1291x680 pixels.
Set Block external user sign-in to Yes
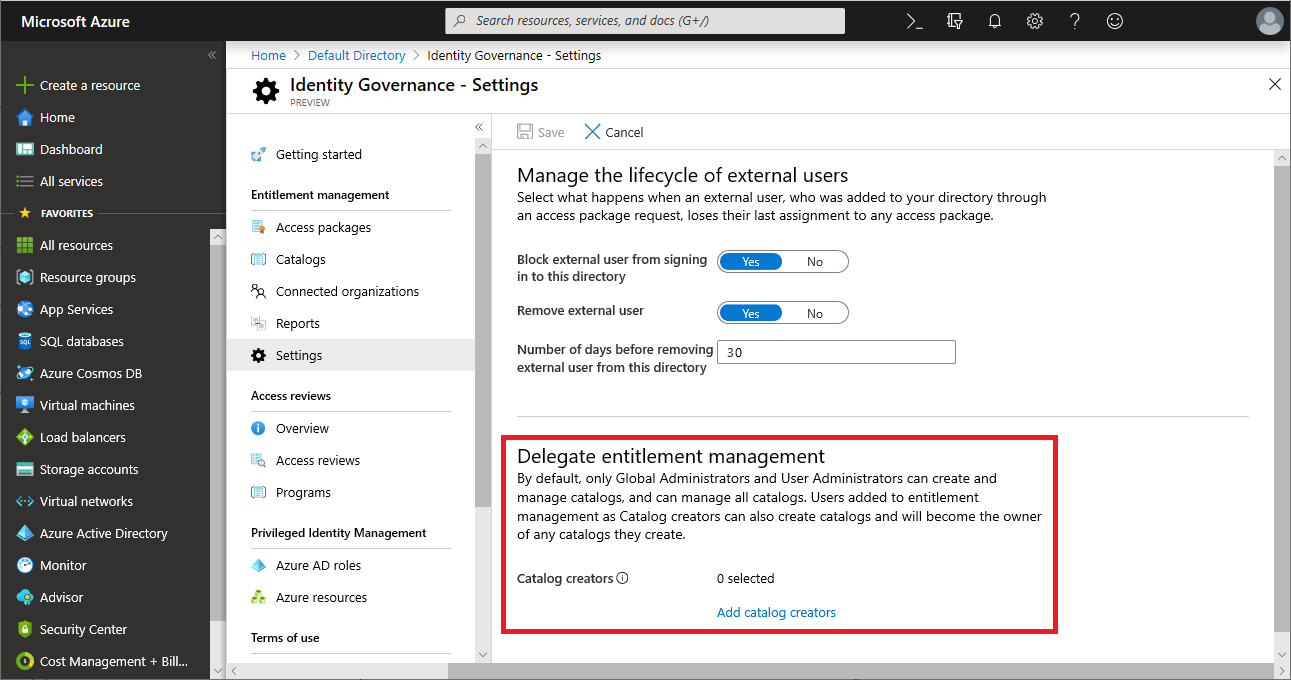coord(751,261)
